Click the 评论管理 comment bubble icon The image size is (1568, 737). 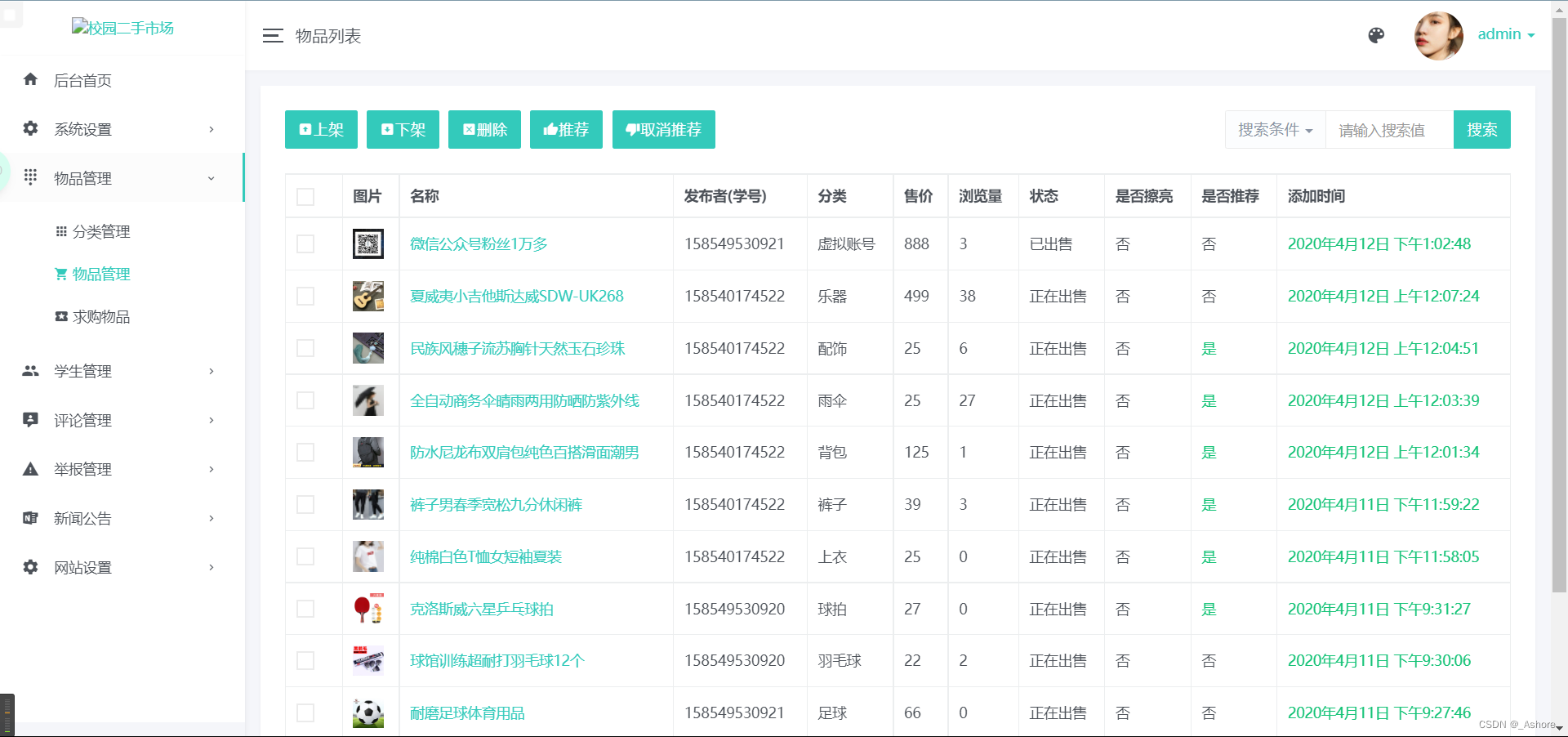30,419
